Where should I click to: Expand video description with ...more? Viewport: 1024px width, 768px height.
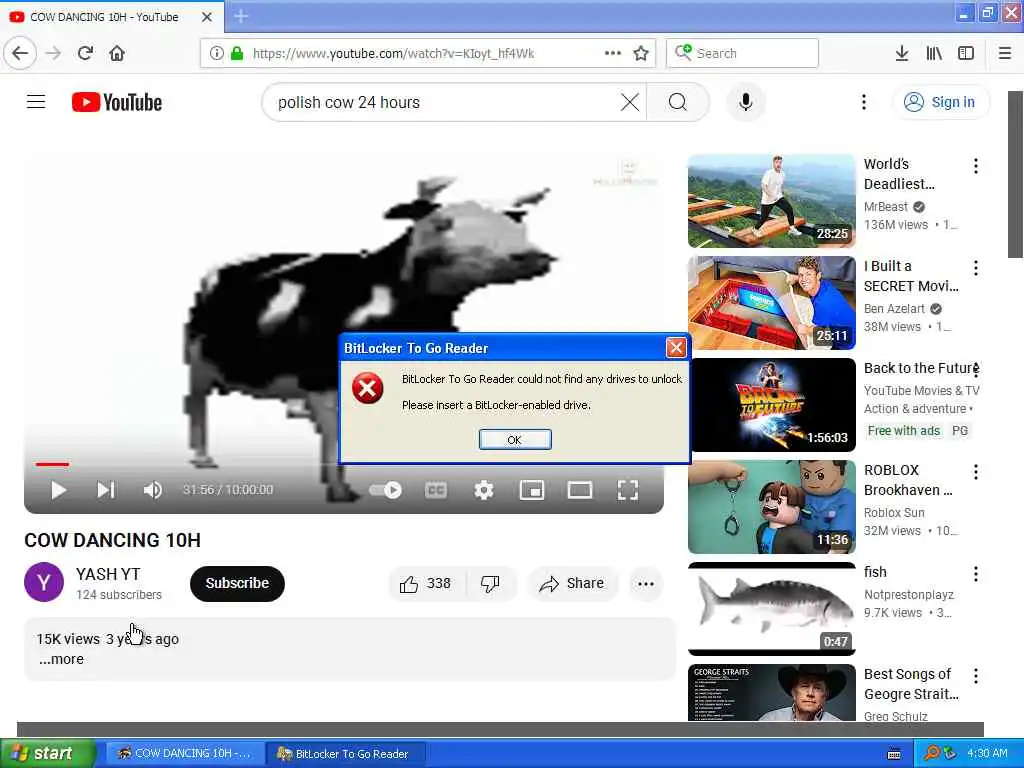pyautogui.click(x=61, y=659)
